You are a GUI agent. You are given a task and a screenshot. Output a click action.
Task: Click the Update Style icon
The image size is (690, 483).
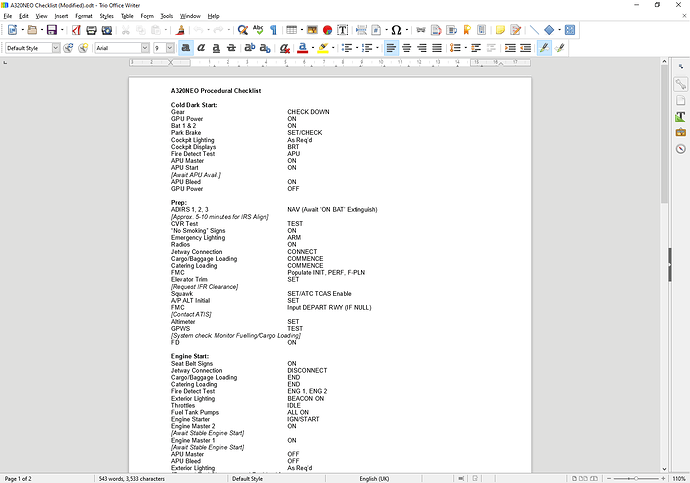(68, 48)
